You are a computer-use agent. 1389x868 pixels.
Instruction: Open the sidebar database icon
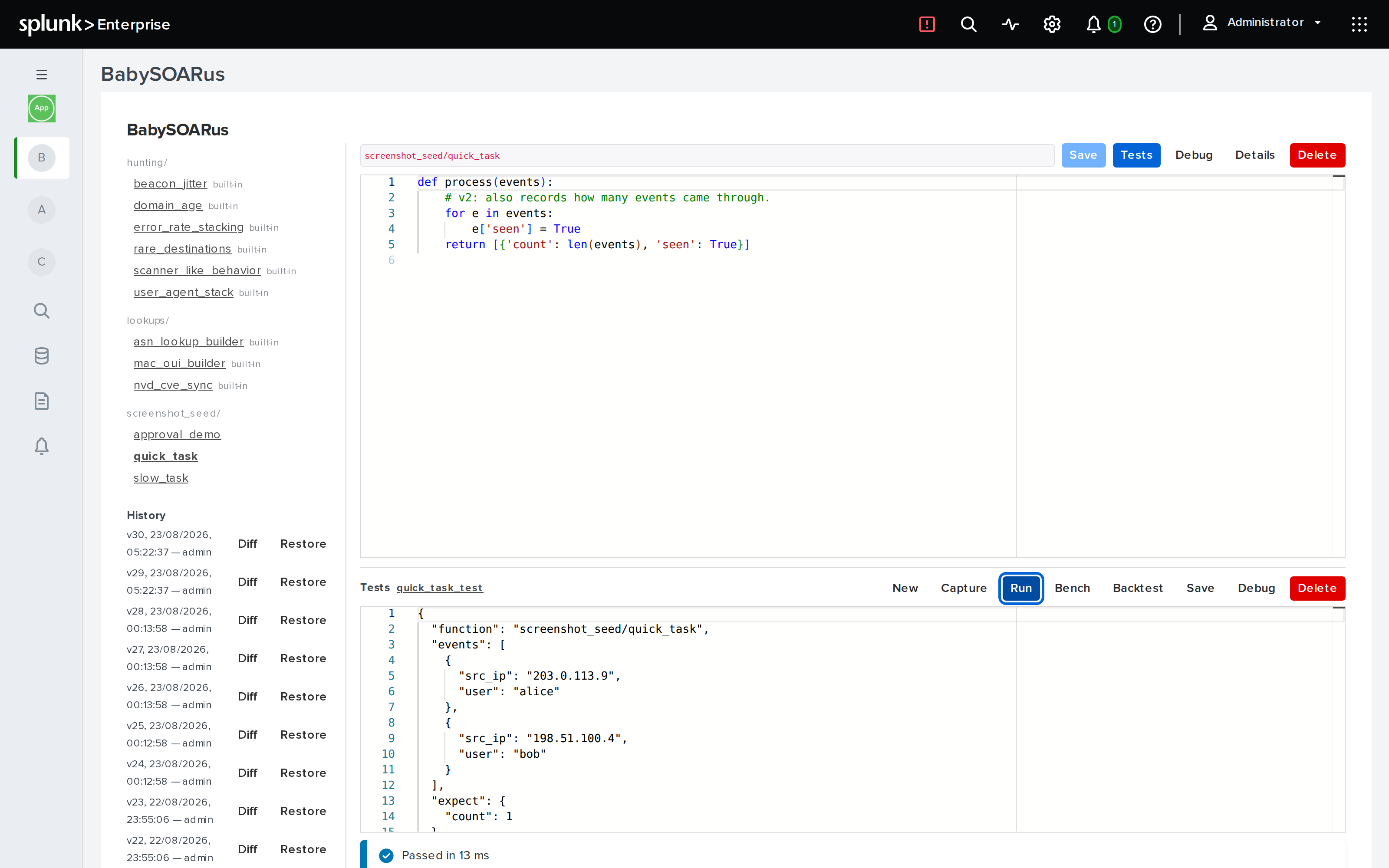(x=41, y=356)
